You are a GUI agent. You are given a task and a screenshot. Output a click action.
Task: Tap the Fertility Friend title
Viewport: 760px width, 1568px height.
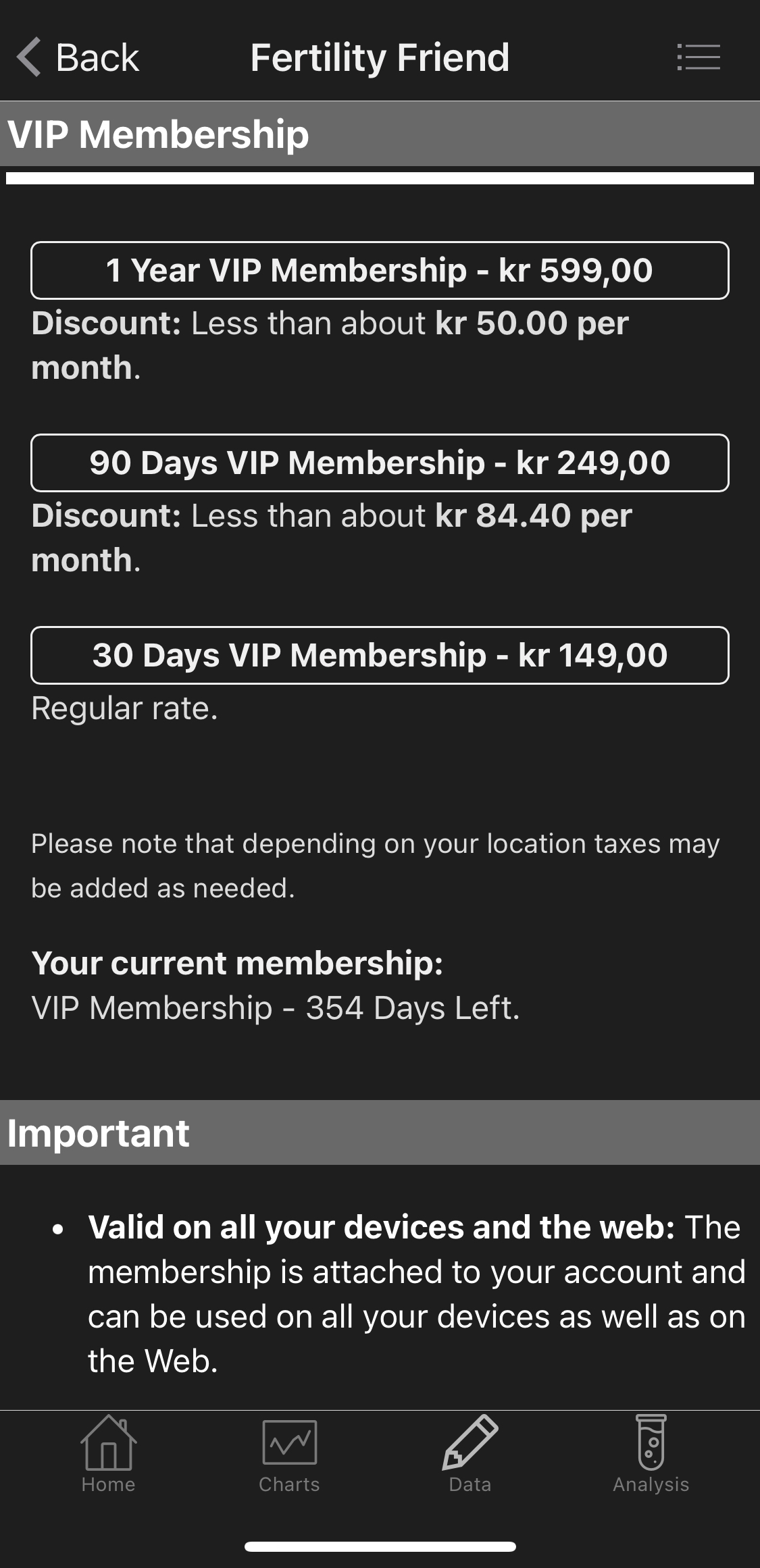click(380, 57)
